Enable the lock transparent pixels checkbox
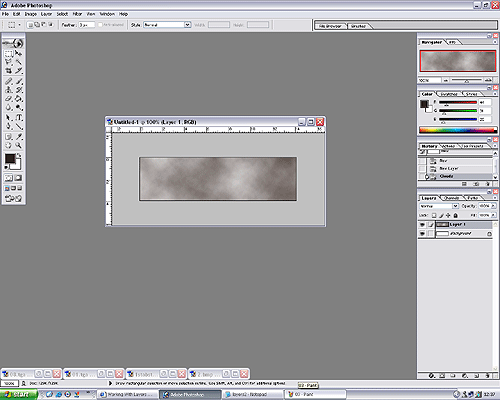 (x=434, y=215)
